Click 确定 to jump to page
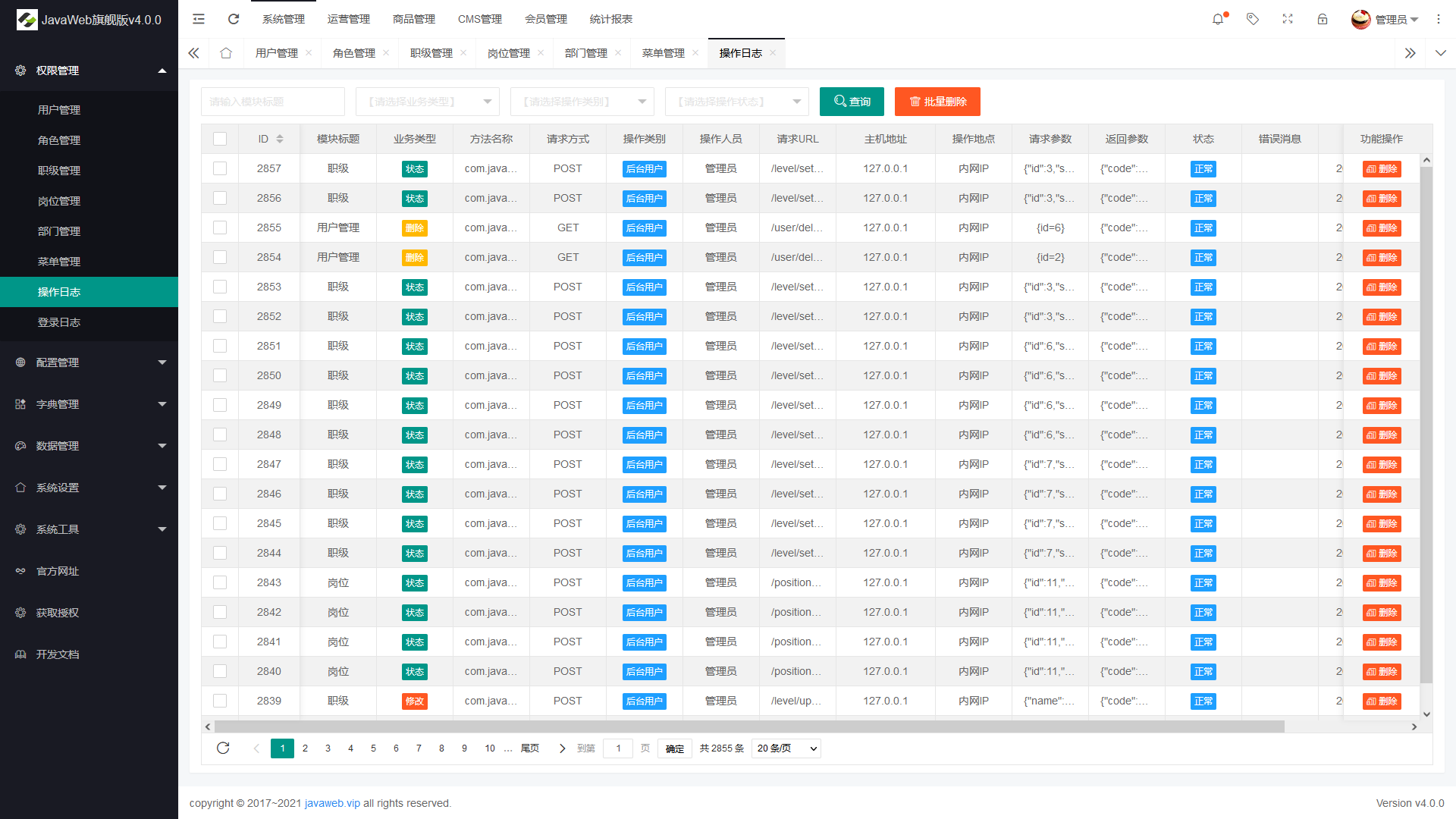Viewport: 1456px width, 819px height. pyautogui.click(x=675, y=748)
